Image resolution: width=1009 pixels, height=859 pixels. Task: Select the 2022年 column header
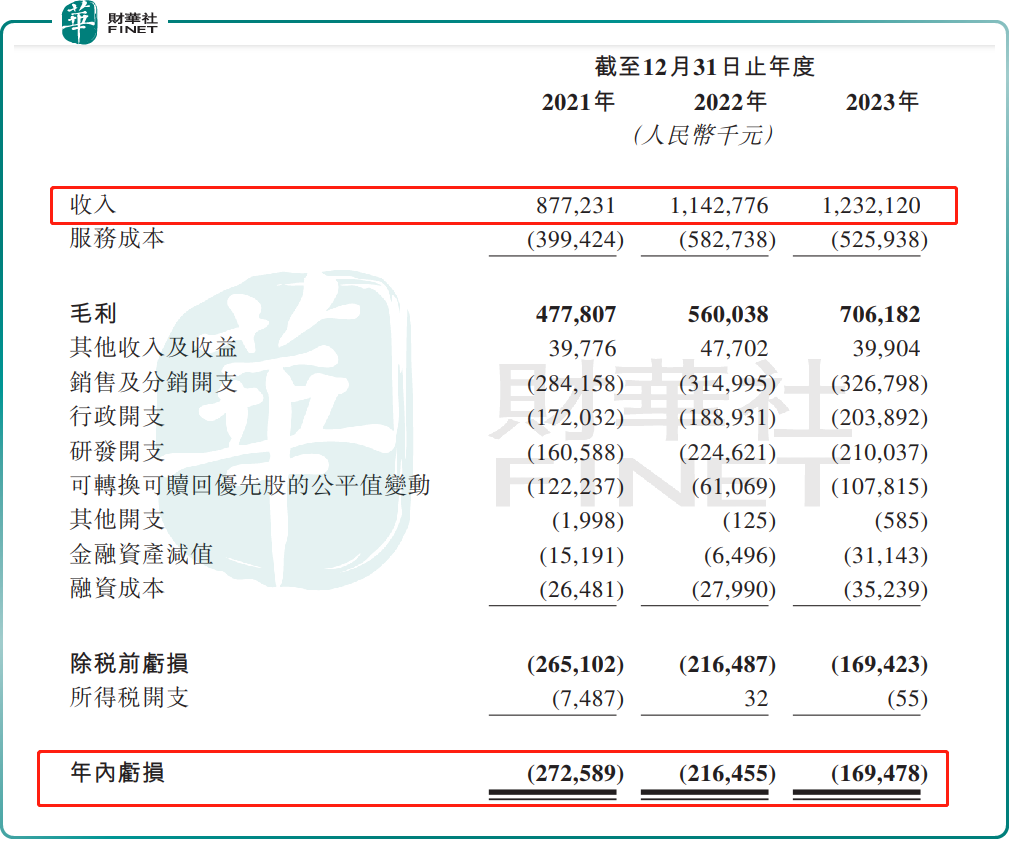coord(730,102)
